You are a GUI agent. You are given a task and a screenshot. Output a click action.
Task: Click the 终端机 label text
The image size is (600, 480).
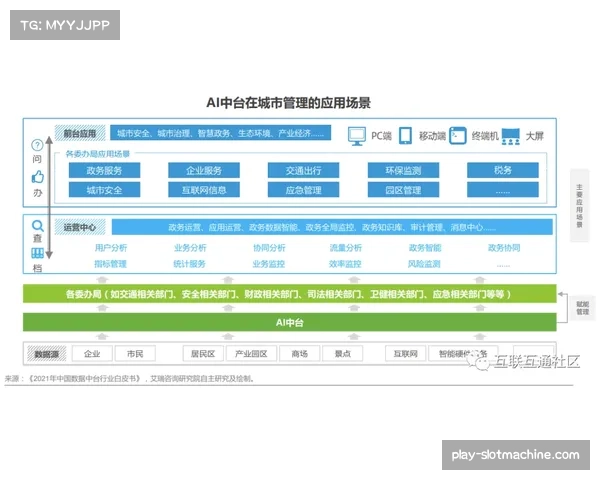point(485,136)
